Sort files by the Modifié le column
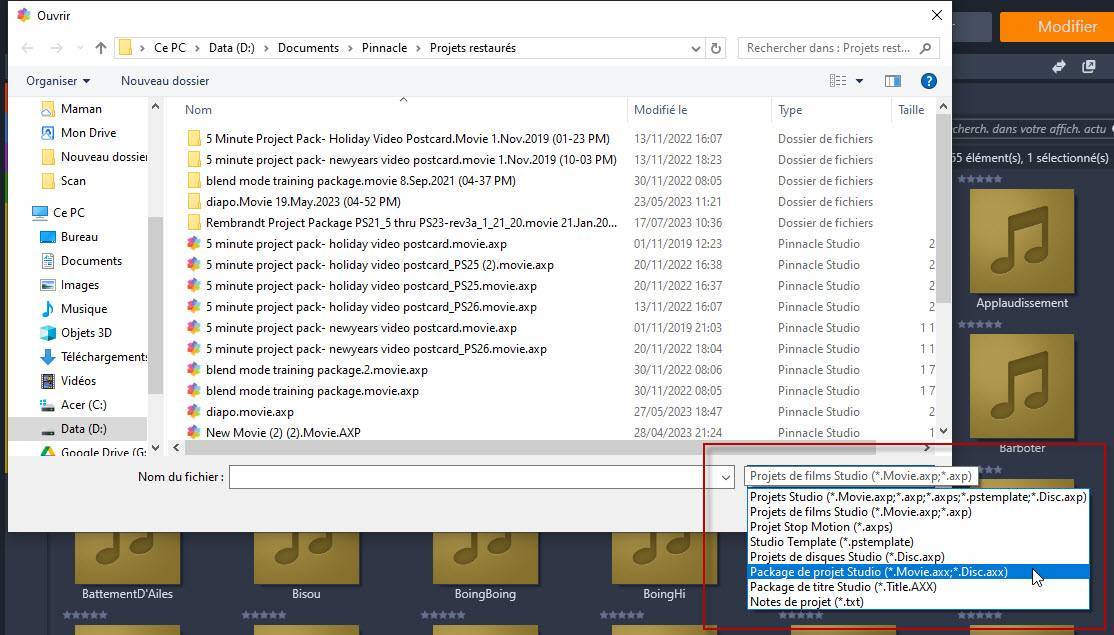Screen dimensions: 1114x635 (661, 109)
